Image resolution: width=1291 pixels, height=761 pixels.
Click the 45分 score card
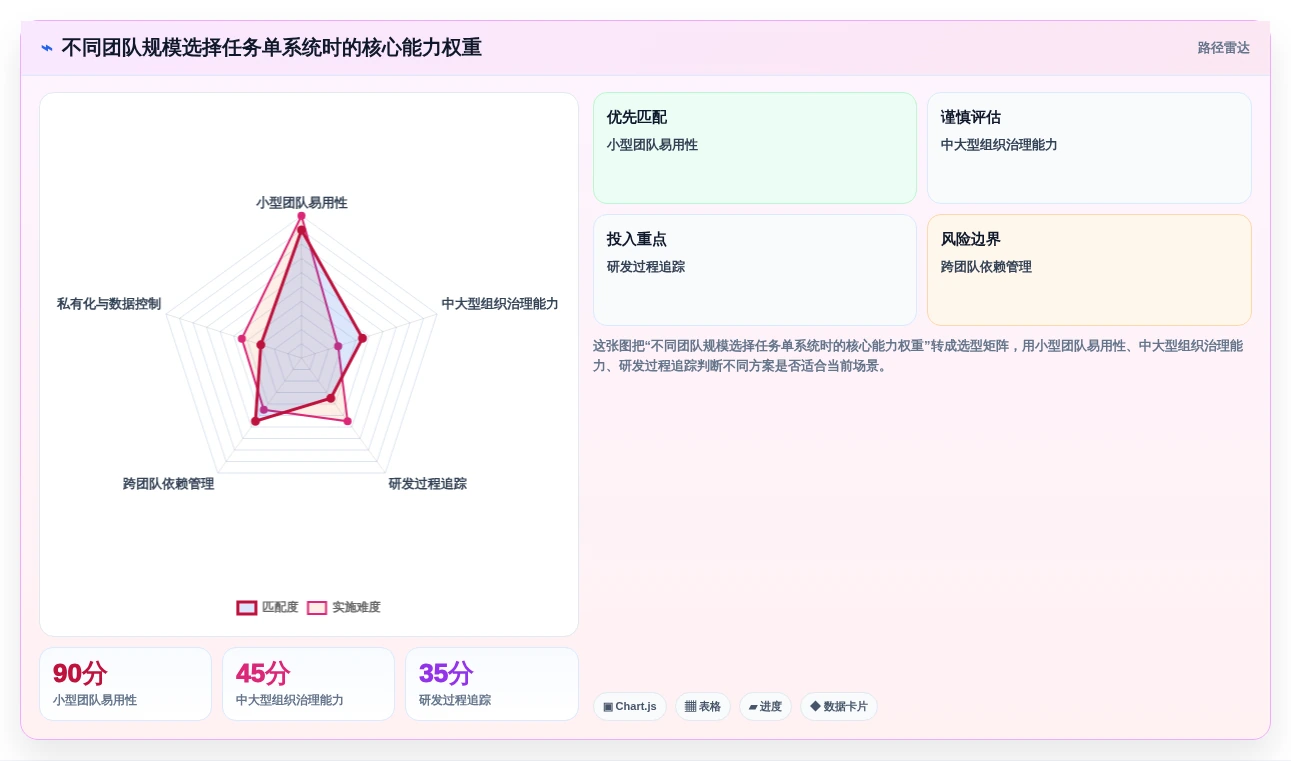308,684
